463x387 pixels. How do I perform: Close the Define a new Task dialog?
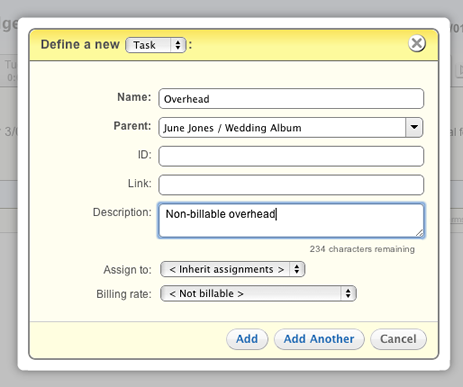tap(417, 43)
